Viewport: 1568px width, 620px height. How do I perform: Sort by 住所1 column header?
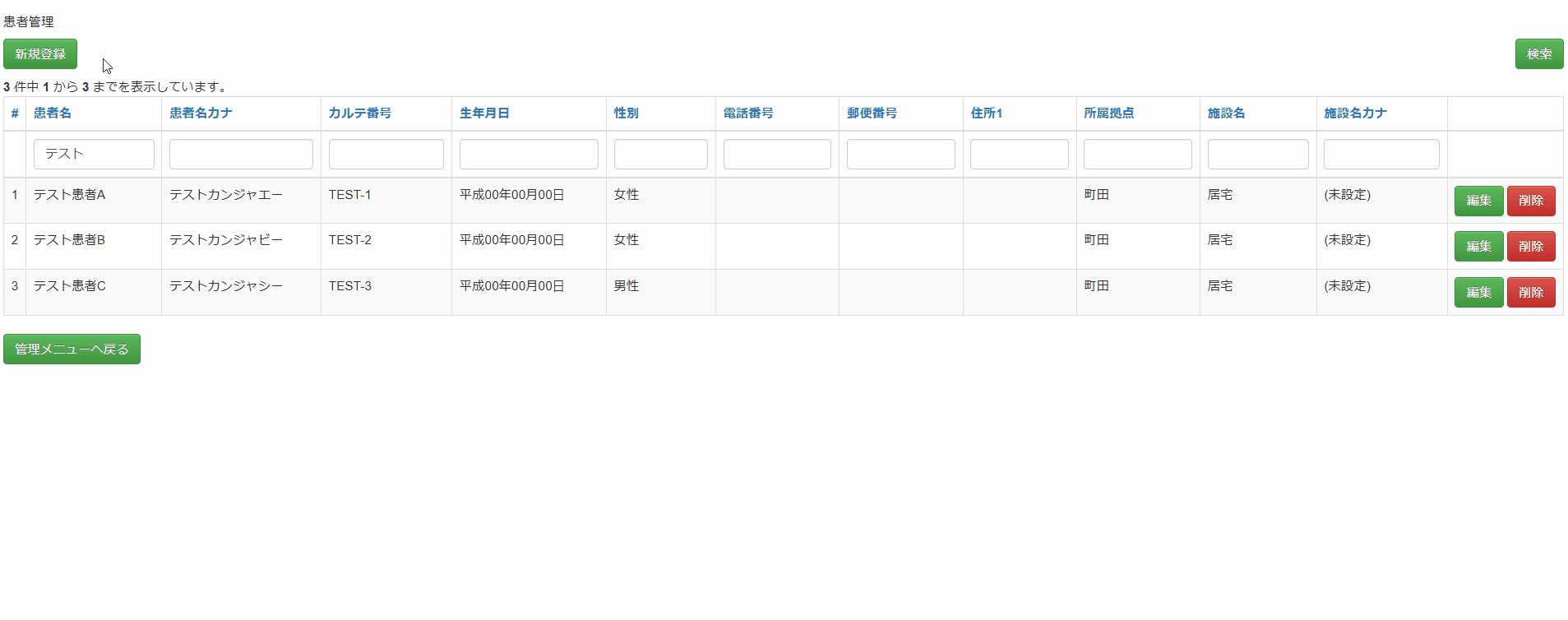click(986, 113)
